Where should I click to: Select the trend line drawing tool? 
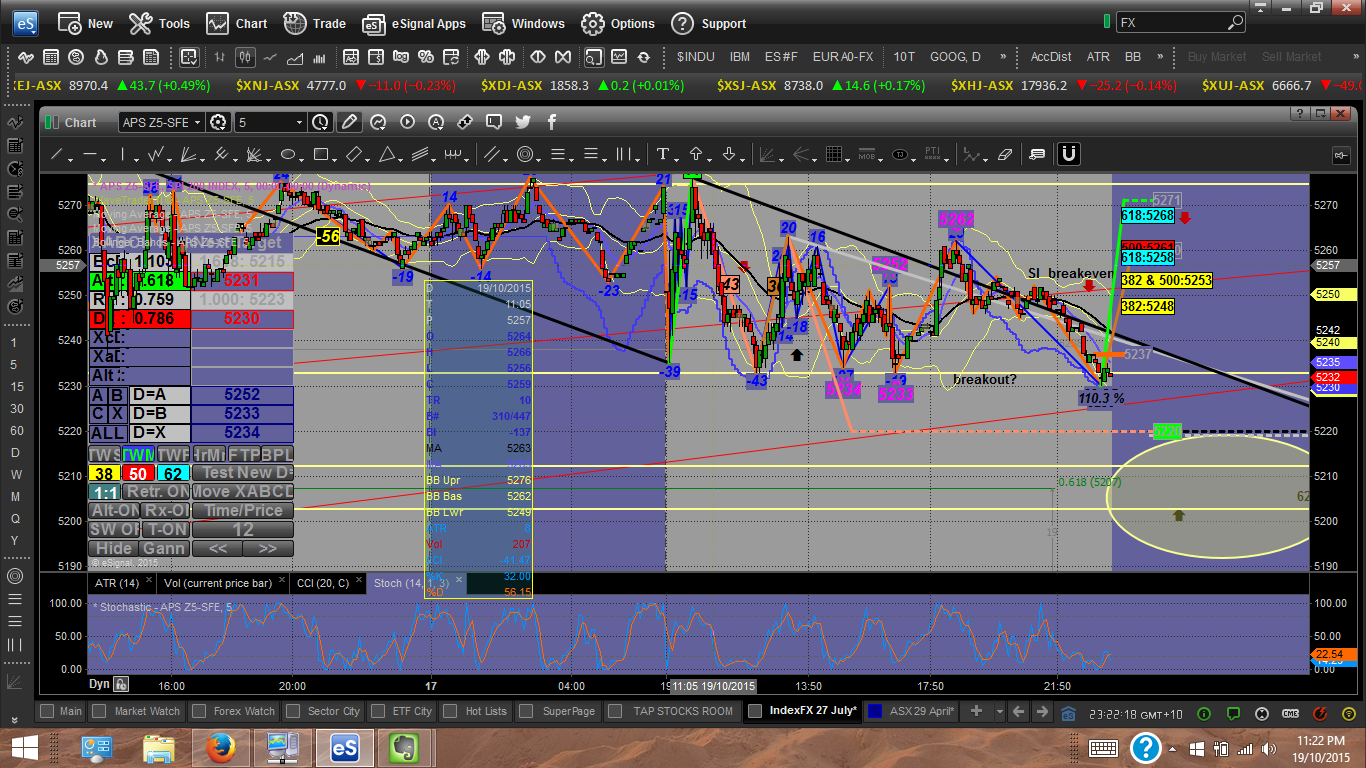click(57, 155)
